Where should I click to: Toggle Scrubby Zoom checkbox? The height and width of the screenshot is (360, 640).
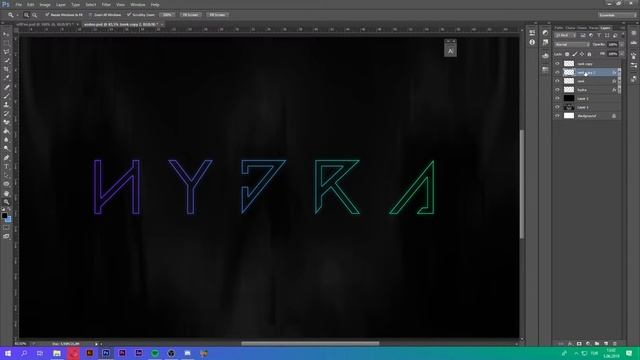[129, 15]
